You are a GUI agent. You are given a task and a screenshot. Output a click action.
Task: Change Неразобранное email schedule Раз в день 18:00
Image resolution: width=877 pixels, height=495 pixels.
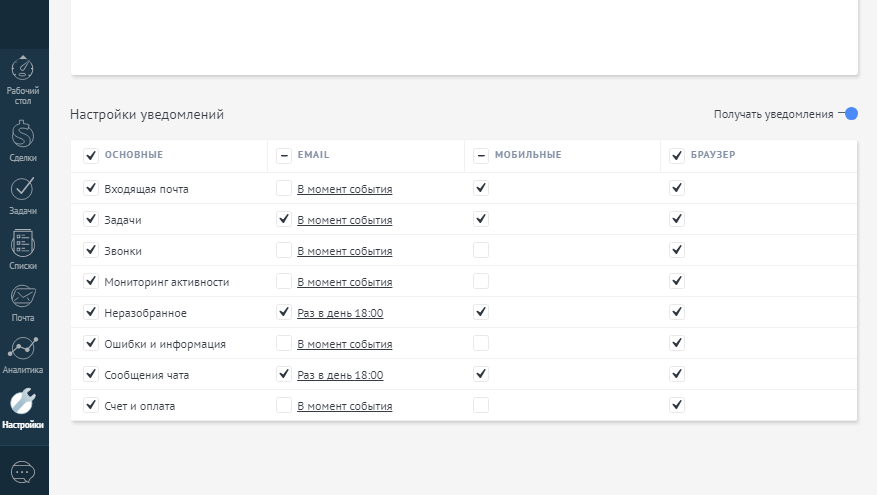(340, 313)
